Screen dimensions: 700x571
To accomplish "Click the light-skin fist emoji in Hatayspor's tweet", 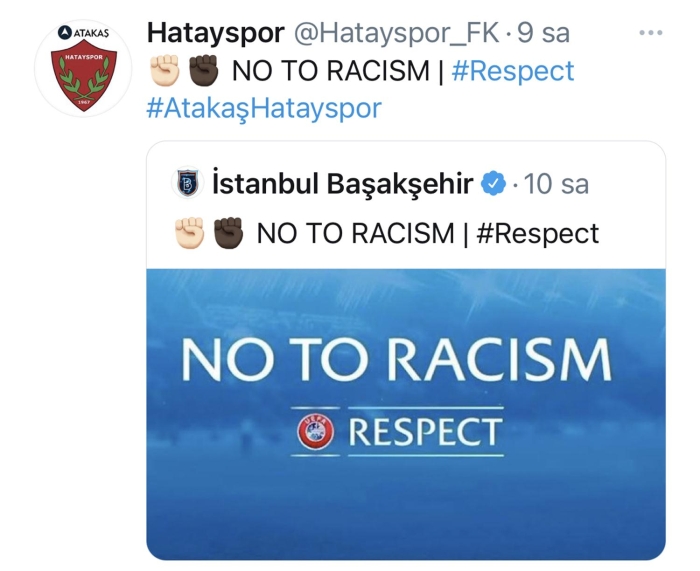I will [163, 71].
